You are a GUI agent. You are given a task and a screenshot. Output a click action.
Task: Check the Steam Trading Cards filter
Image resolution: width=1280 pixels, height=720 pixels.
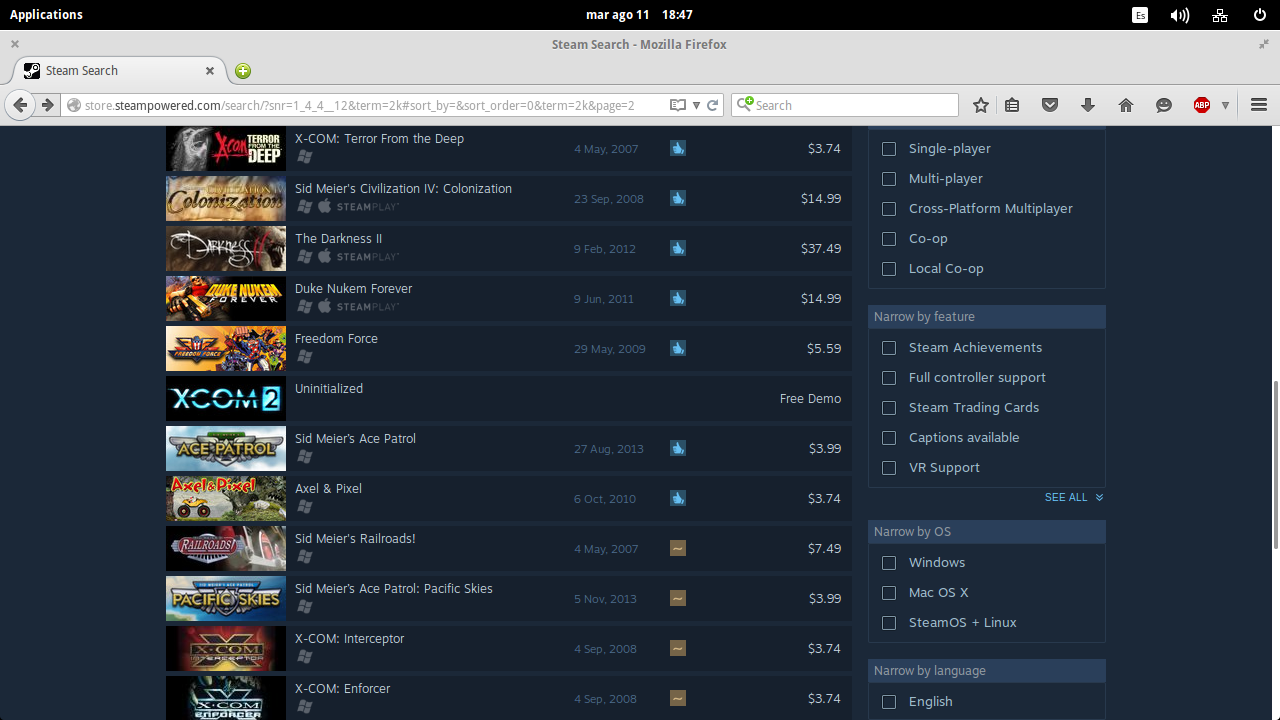coord(889,408)
